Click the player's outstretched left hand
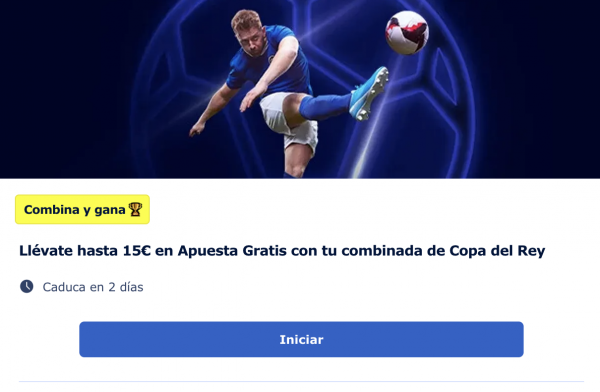Screen dimensions: 600x392 coord(197,129)
